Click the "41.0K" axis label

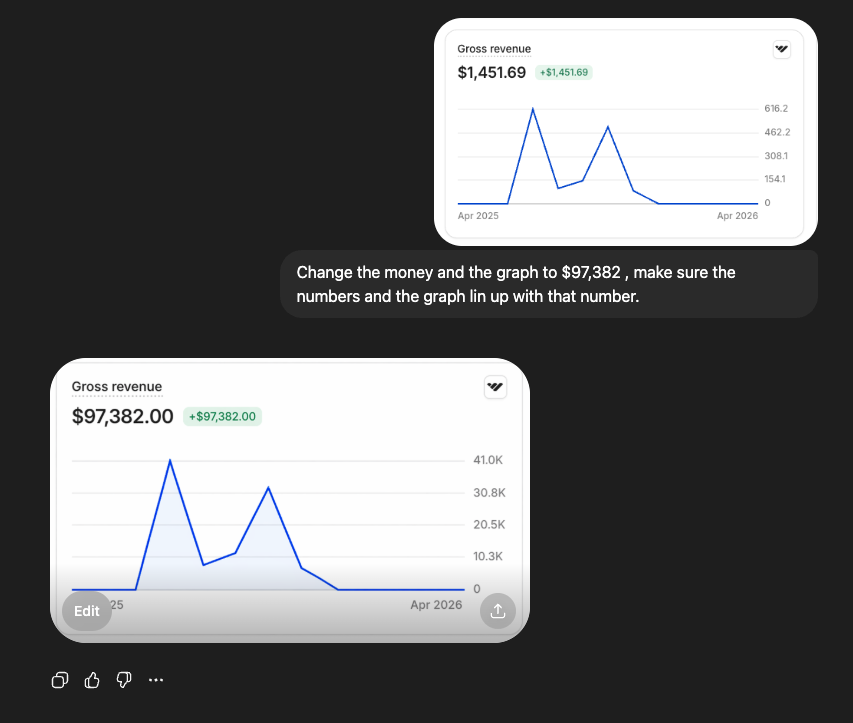[488, 460]
